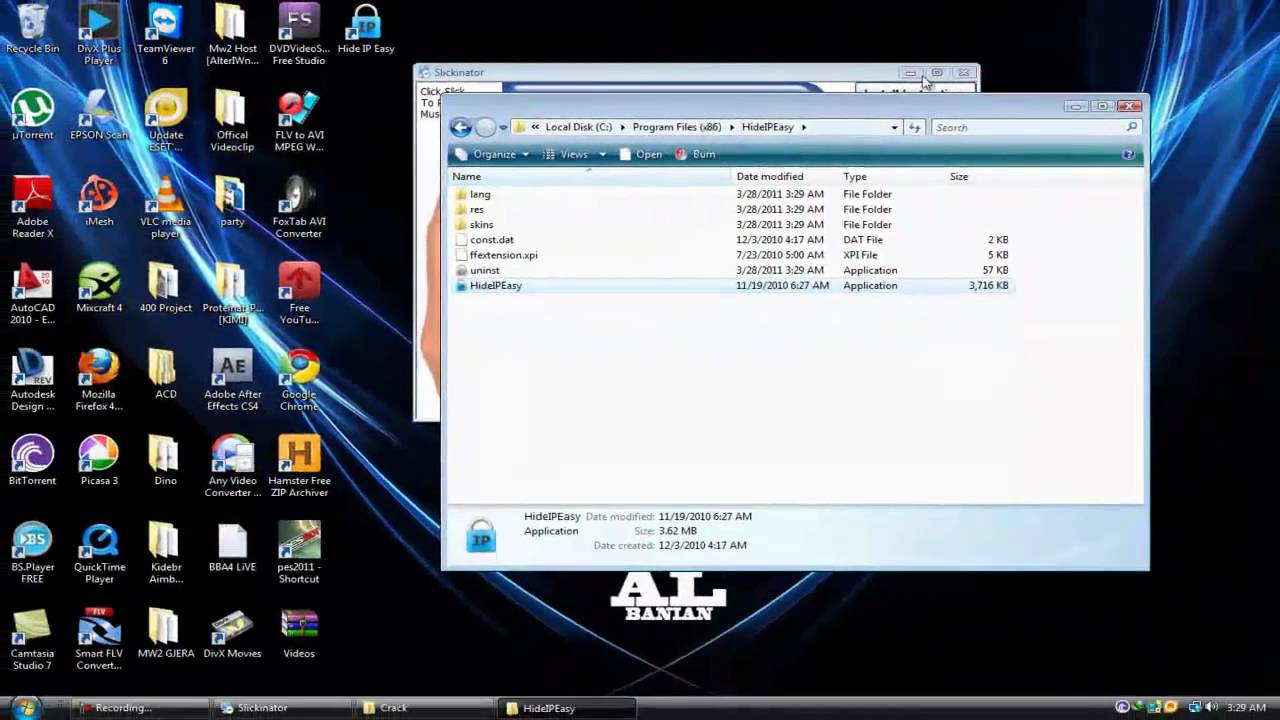This screenshot has height=720, width=1280.
Task: Open Mixcraft 4 desktop shortcut
Action: pos(98,288)
